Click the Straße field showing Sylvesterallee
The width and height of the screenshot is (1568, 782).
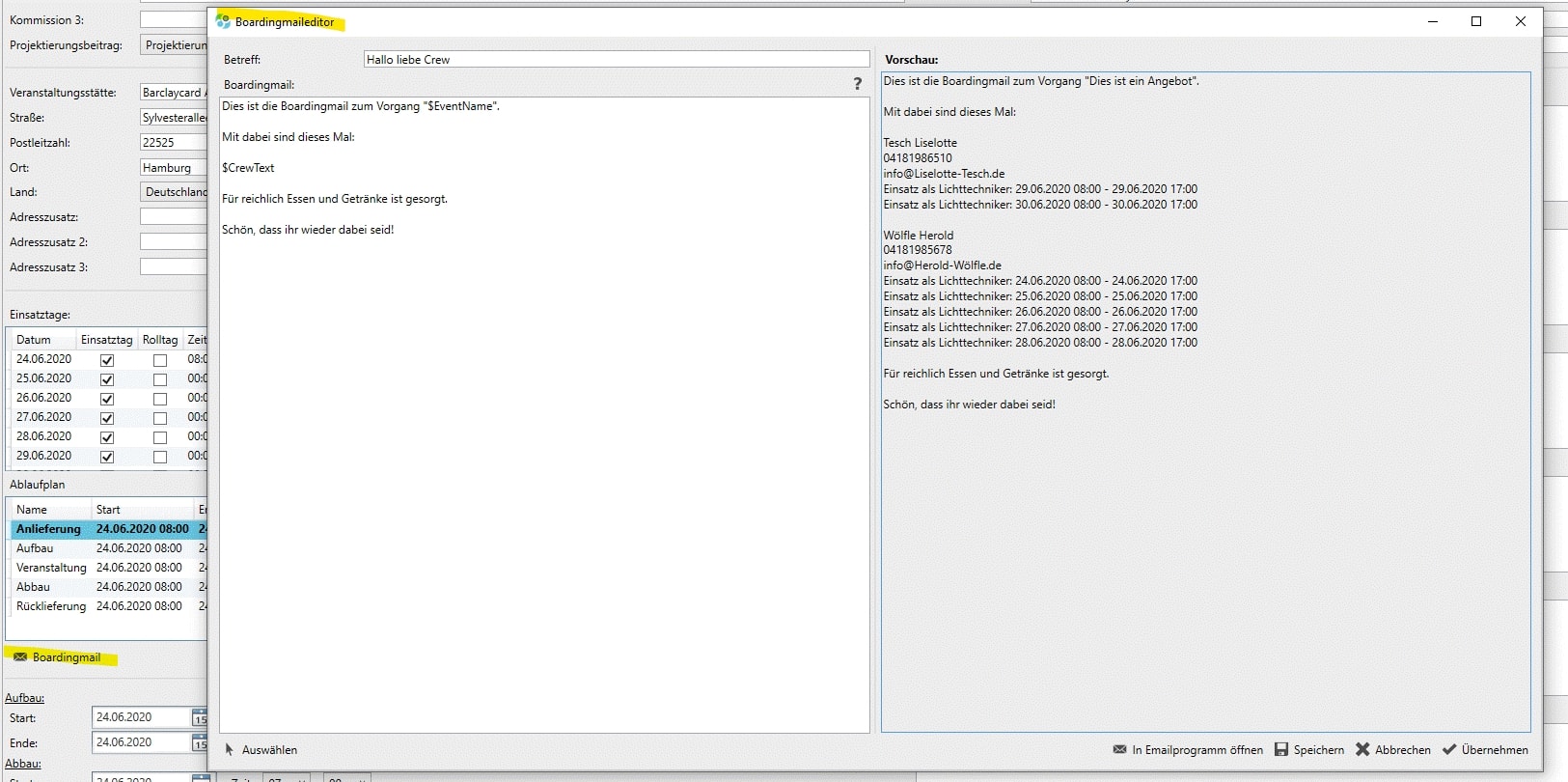coord(174,118)
